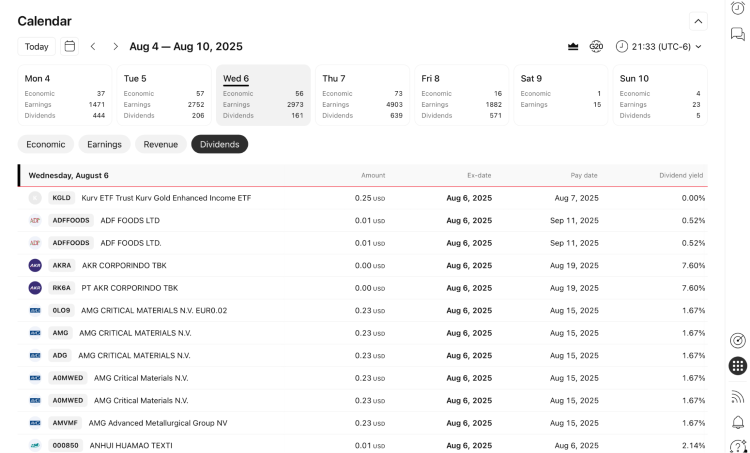Go to the next week arrow
Image resolution: width=750 pixels, height=453 pixels.
[x=116, y=46]
